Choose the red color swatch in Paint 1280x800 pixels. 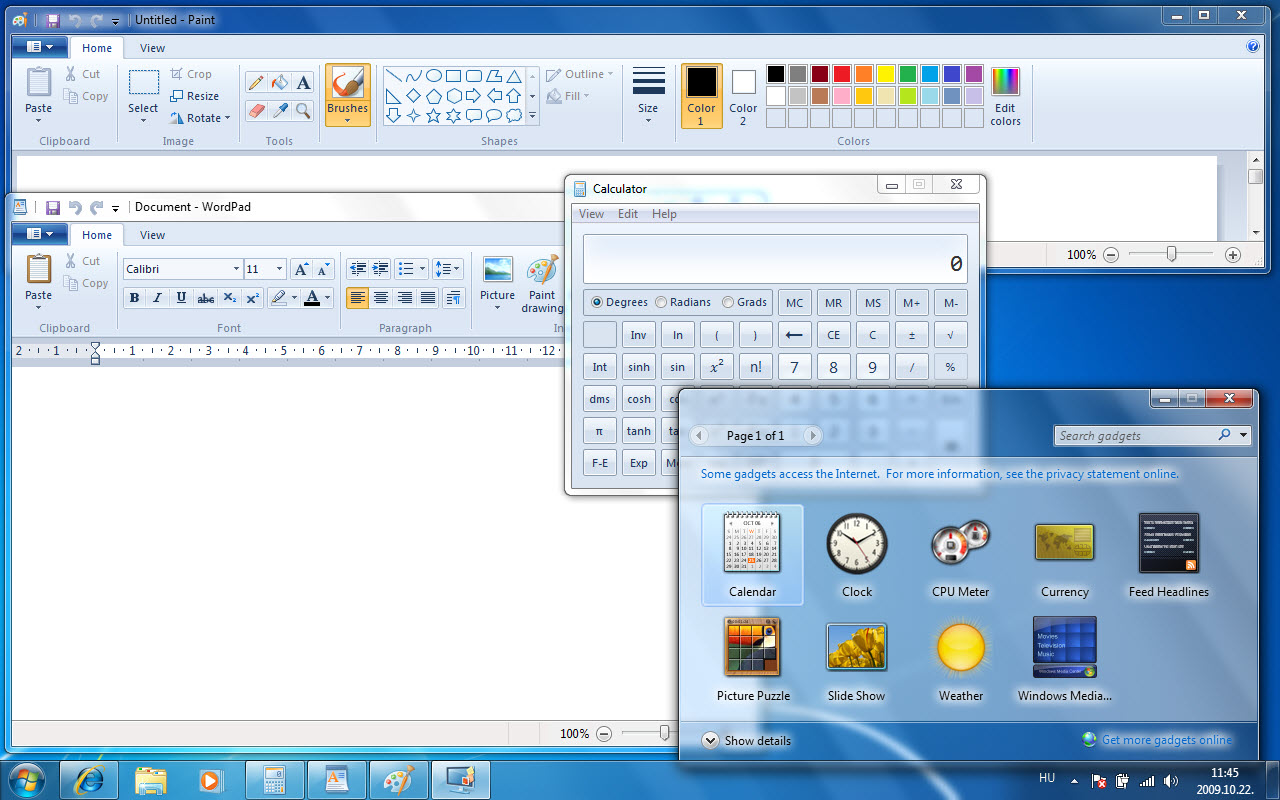pos(841,74)
